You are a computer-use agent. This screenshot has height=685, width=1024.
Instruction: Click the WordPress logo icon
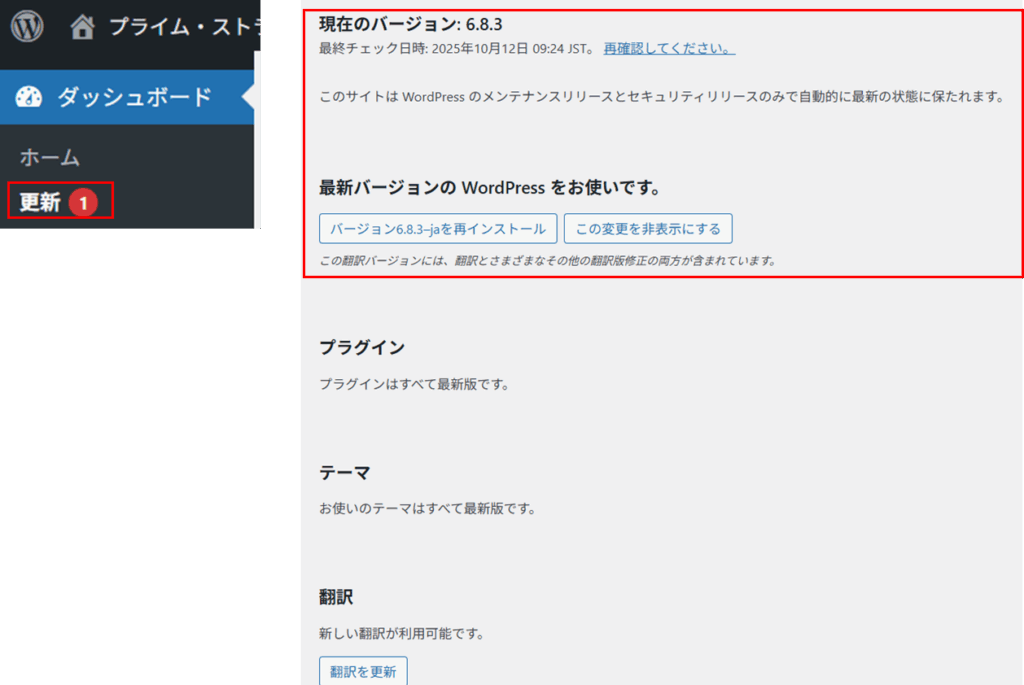[x=27, y=27]
